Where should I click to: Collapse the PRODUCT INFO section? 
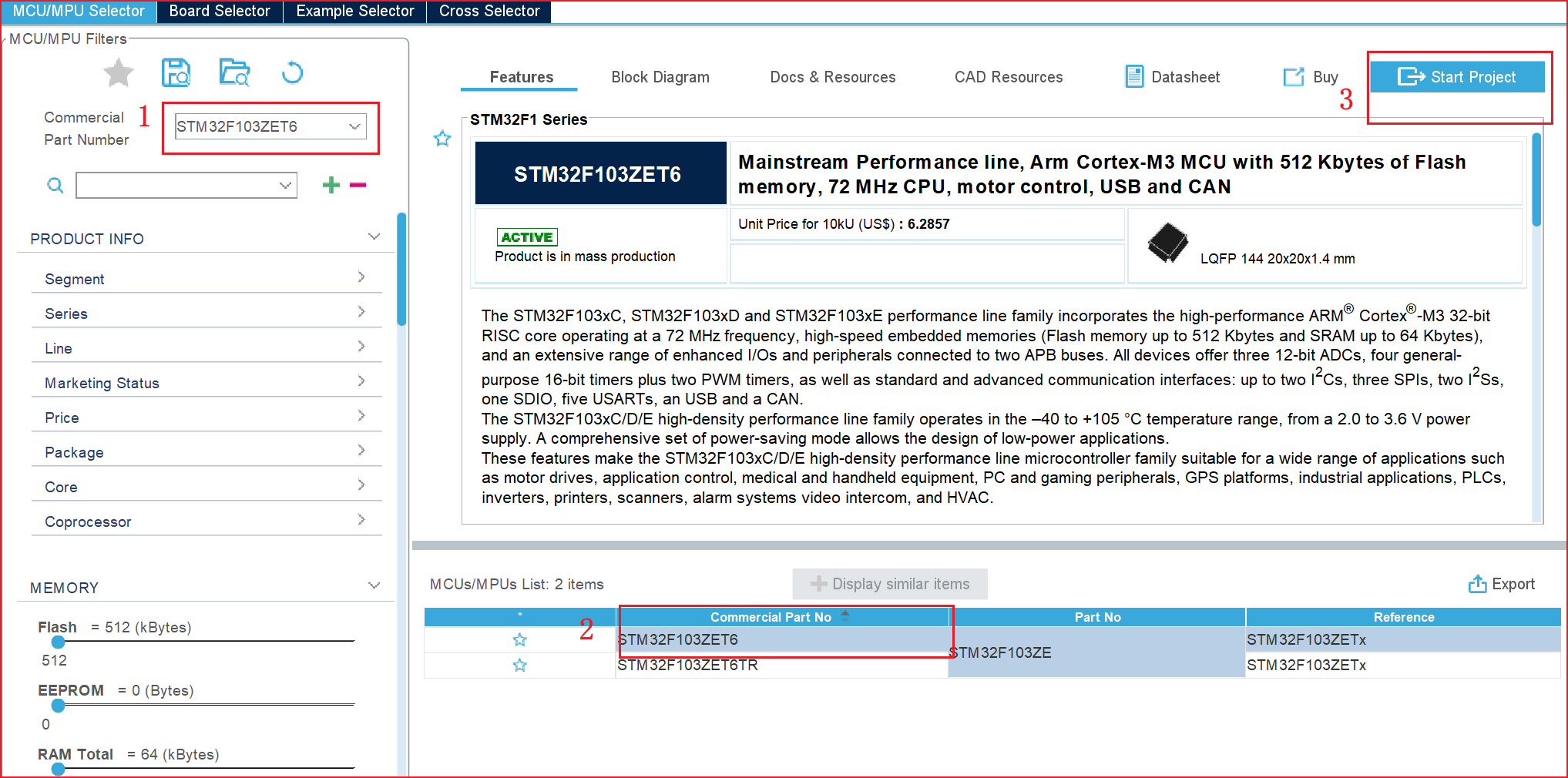coord(374,237)
